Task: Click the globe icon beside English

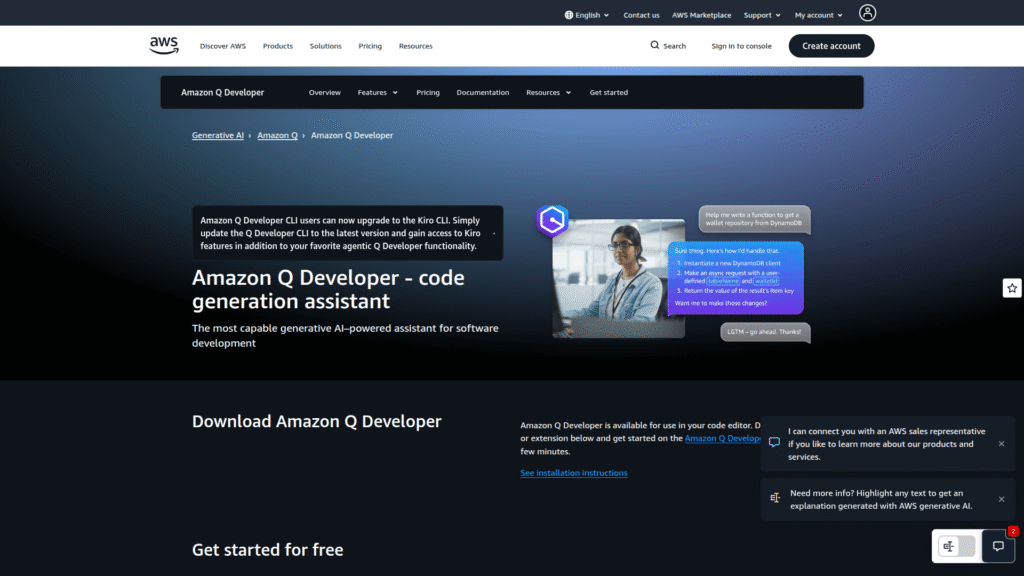Action: point(569,14)
